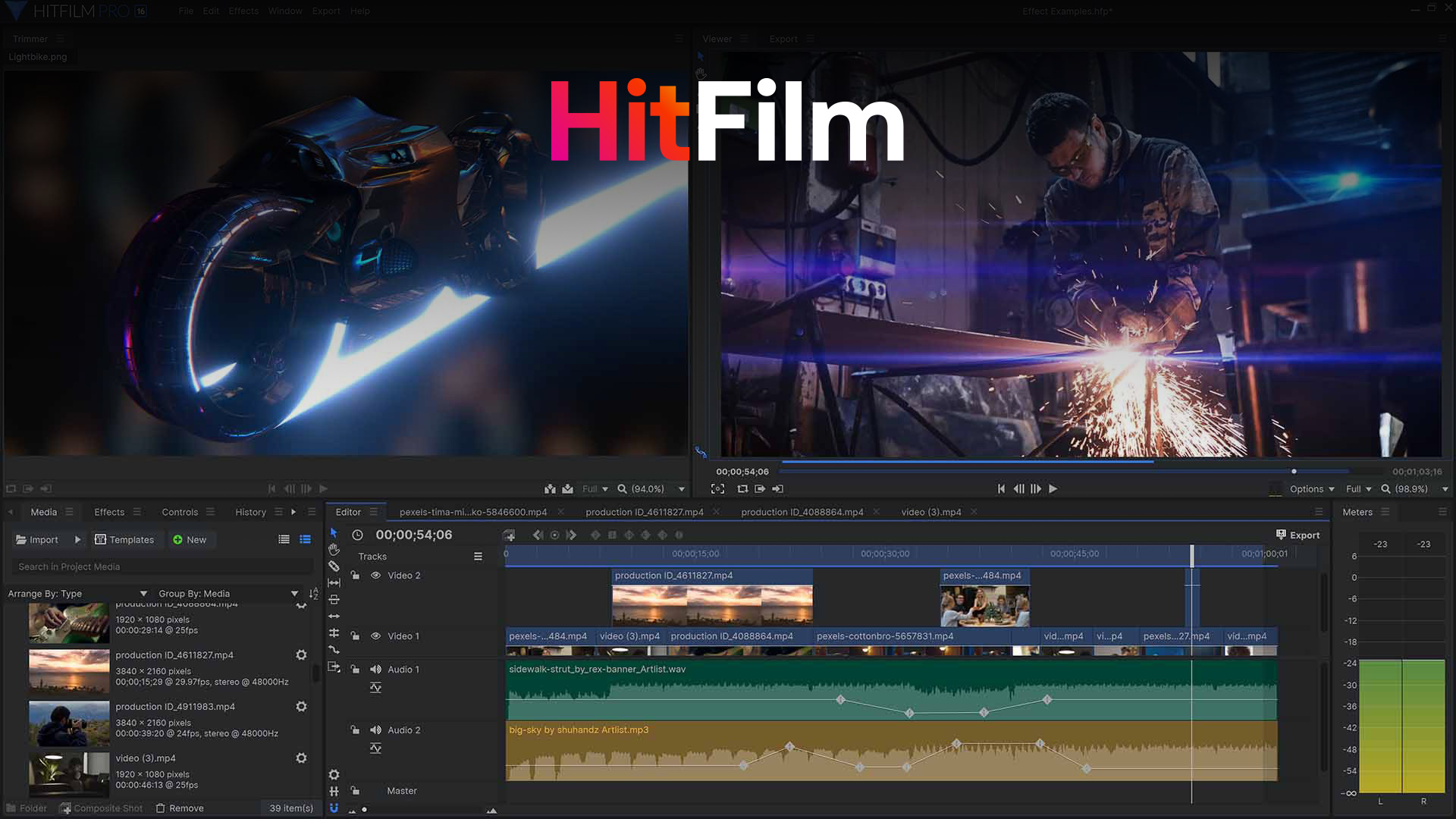Viewport: 1456px width, 819px height.
Task: Hide the Video 1 track
Action: pos(375,636)
